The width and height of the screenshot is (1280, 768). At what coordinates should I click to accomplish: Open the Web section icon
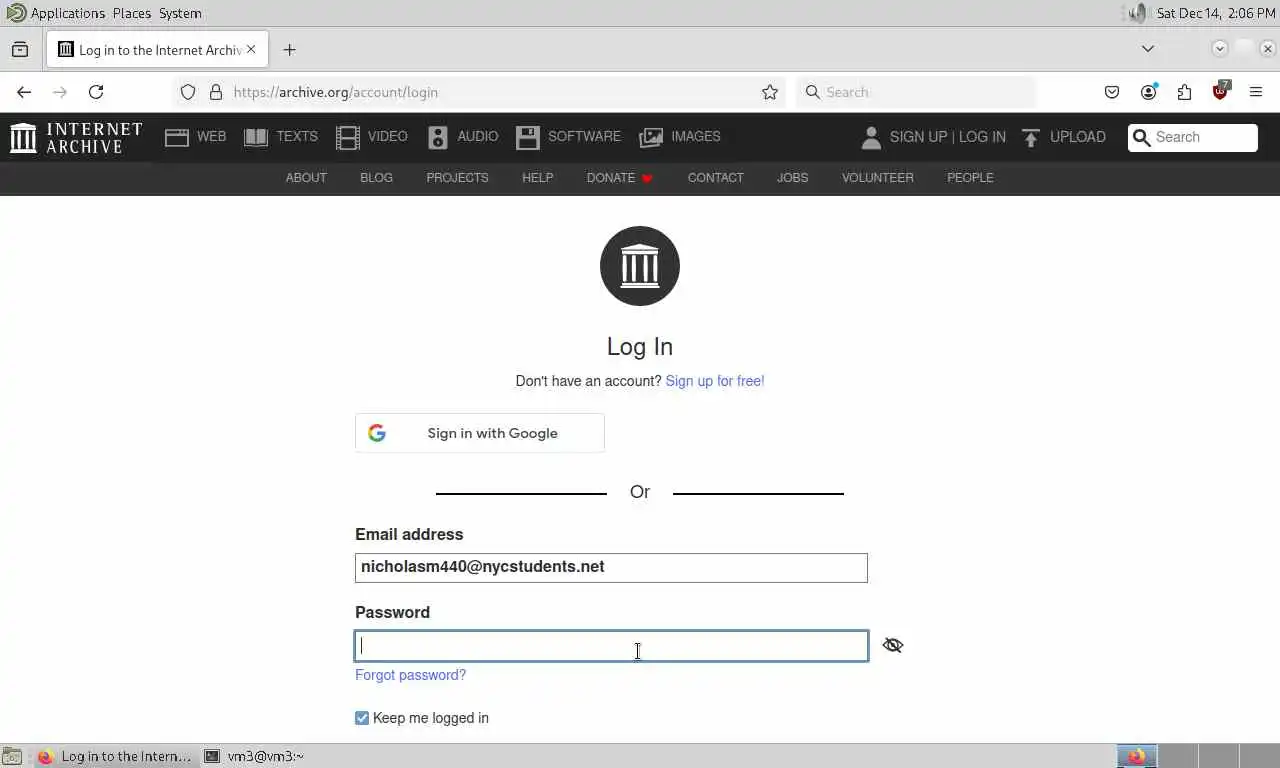(x=177, y=138)
